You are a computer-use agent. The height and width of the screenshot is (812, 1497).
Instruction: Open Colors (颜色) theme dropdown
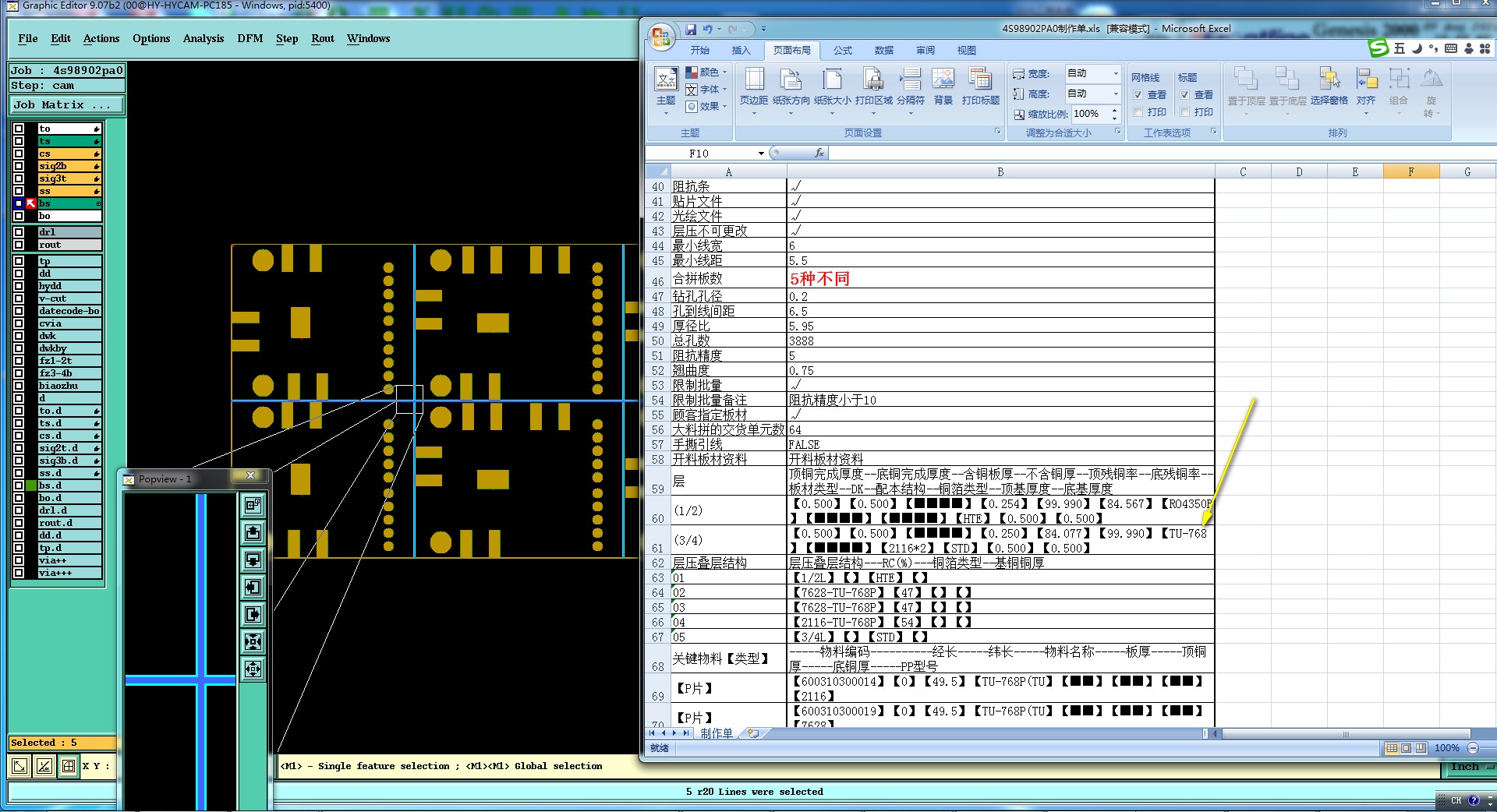click(x=706, y=72)
